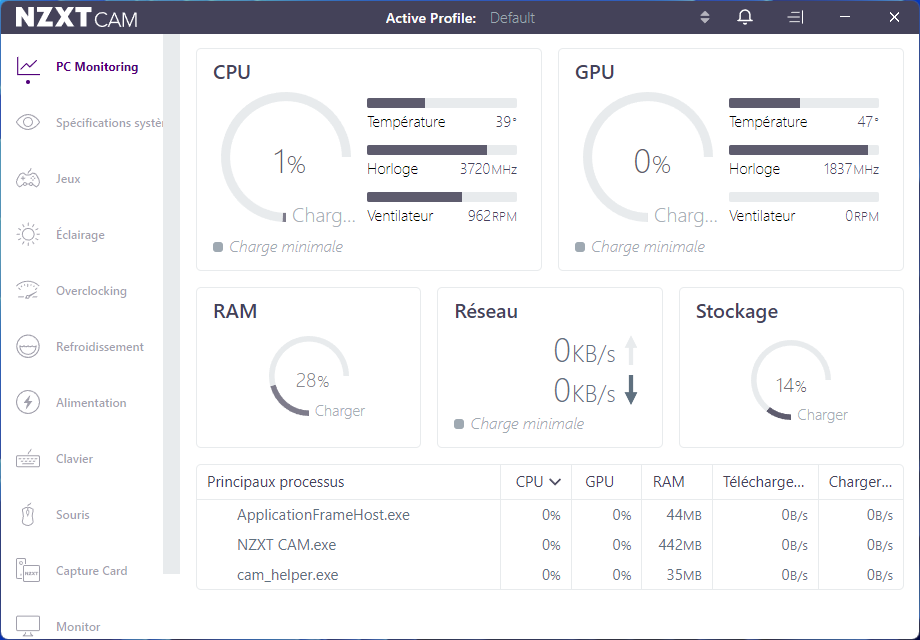Click the RAM column header
Image resolution: width=920 pixels, height=640 pixels.
[x=668, y=482]
